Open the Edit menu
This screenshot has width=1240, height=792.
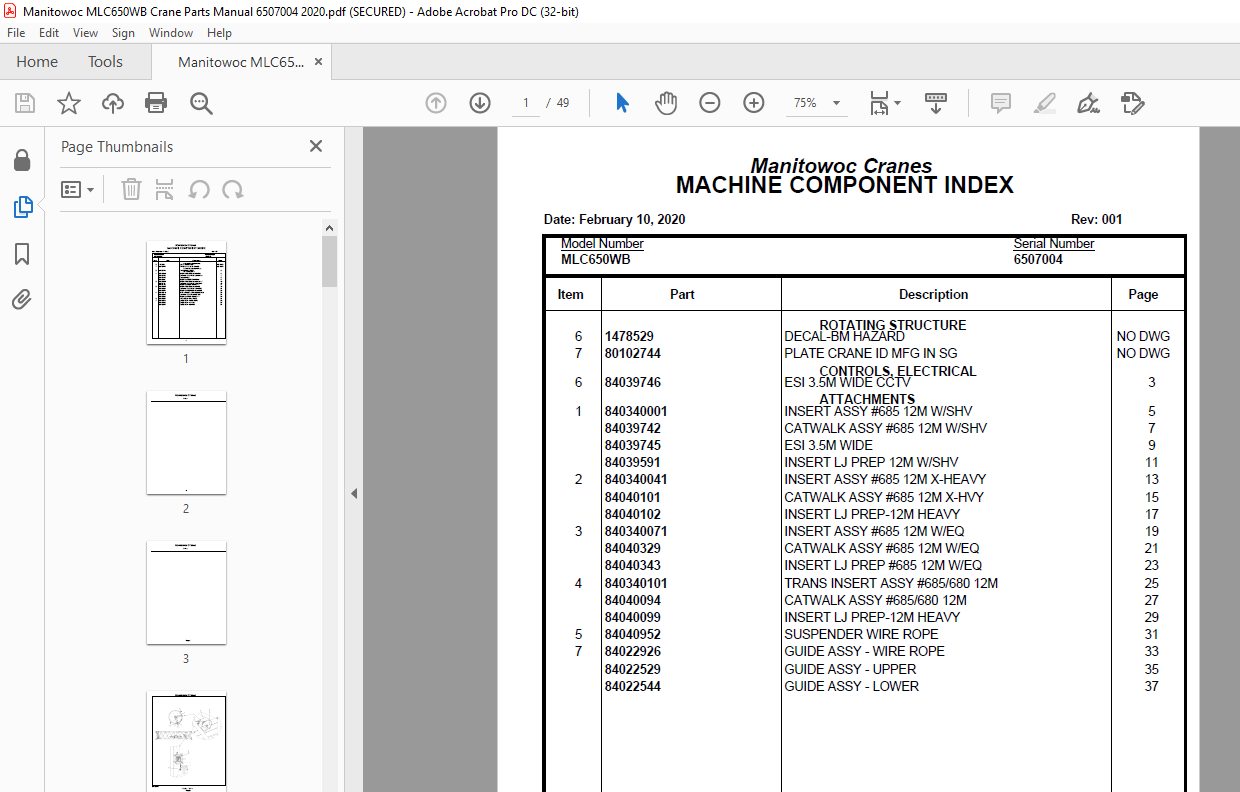pyautogui.click(x=49, y=33)
